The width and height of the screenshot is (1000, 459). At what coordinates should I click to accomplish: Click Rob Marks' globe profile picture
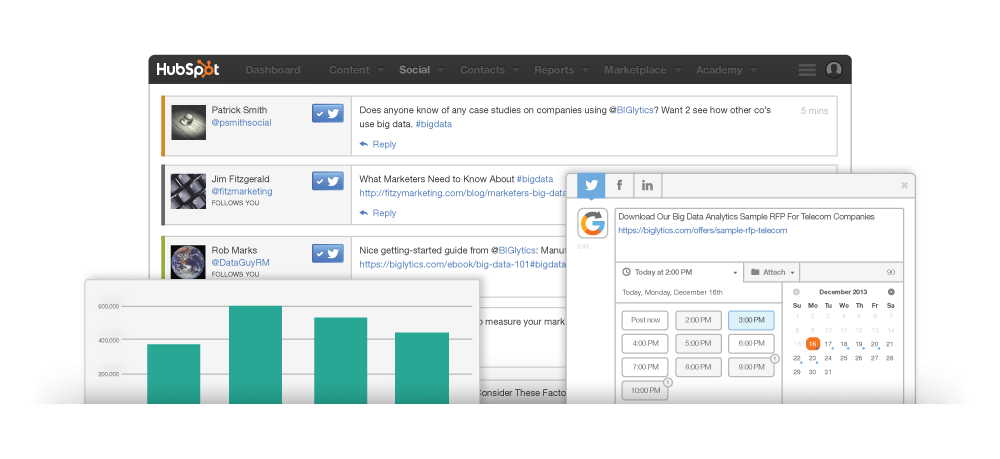(x=188, y=262)
